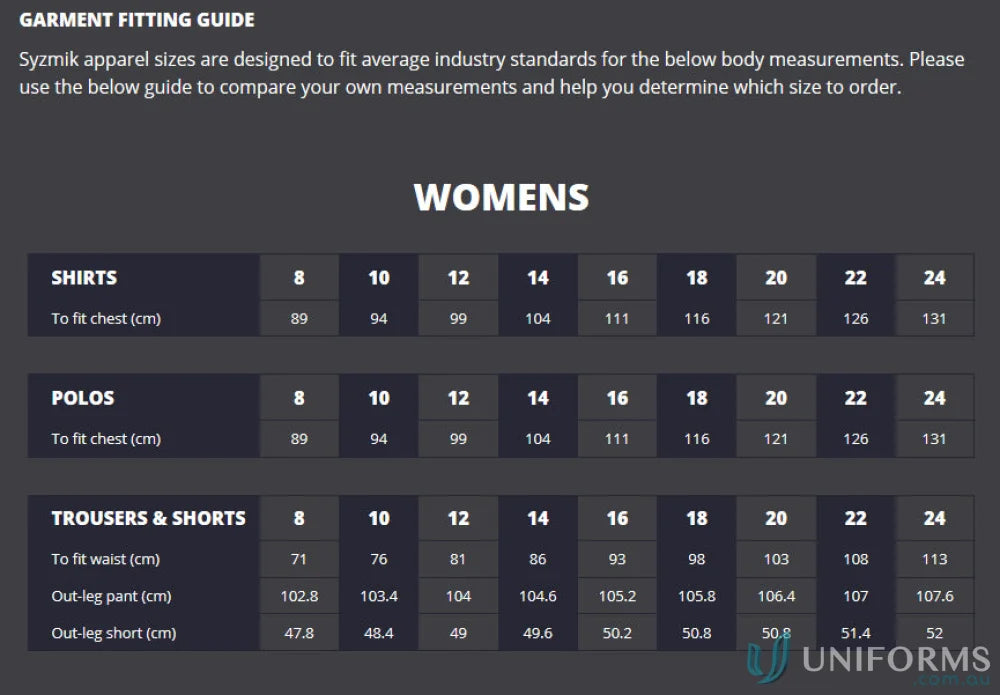Click the 52 out-leg short cell
This screenshot has width=1000, height=695.
click(x=935, y=633)
